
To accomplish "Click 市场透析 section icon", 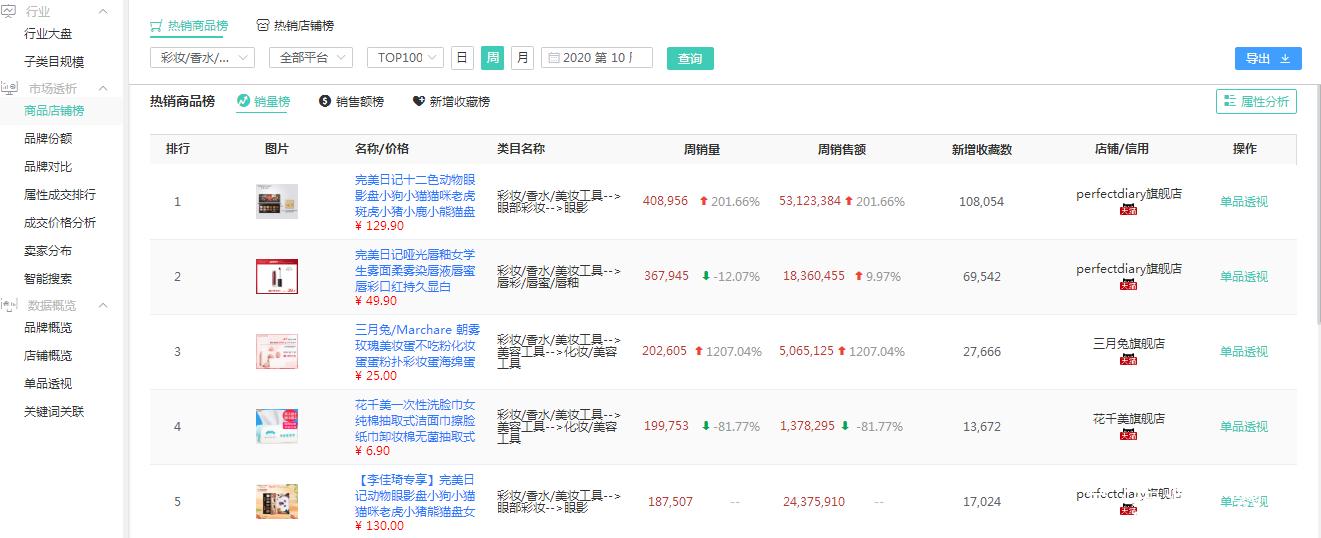I will coord(9,88).
